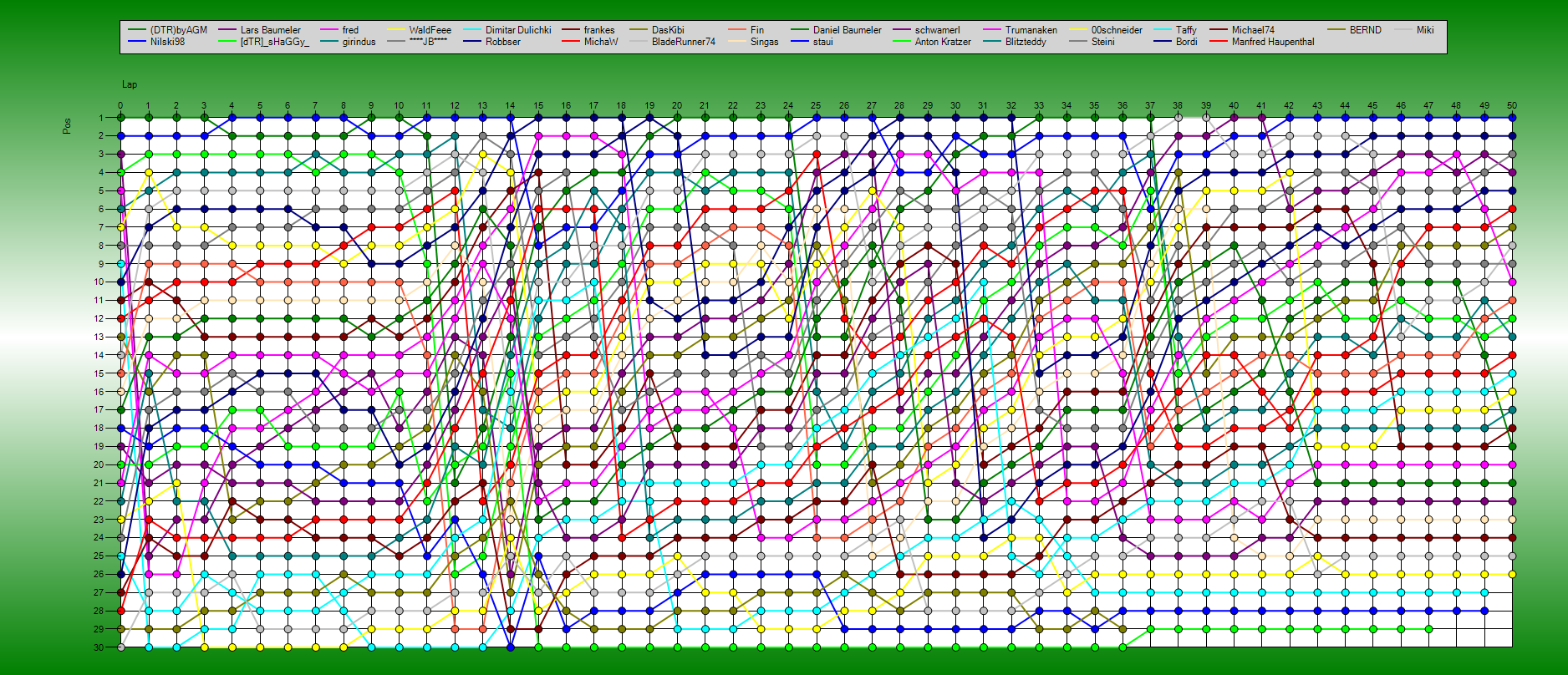Click lap number 46 label
Image resolution: width=1568 pixels, height=675 pixels.
click(x=1401, y=106)
